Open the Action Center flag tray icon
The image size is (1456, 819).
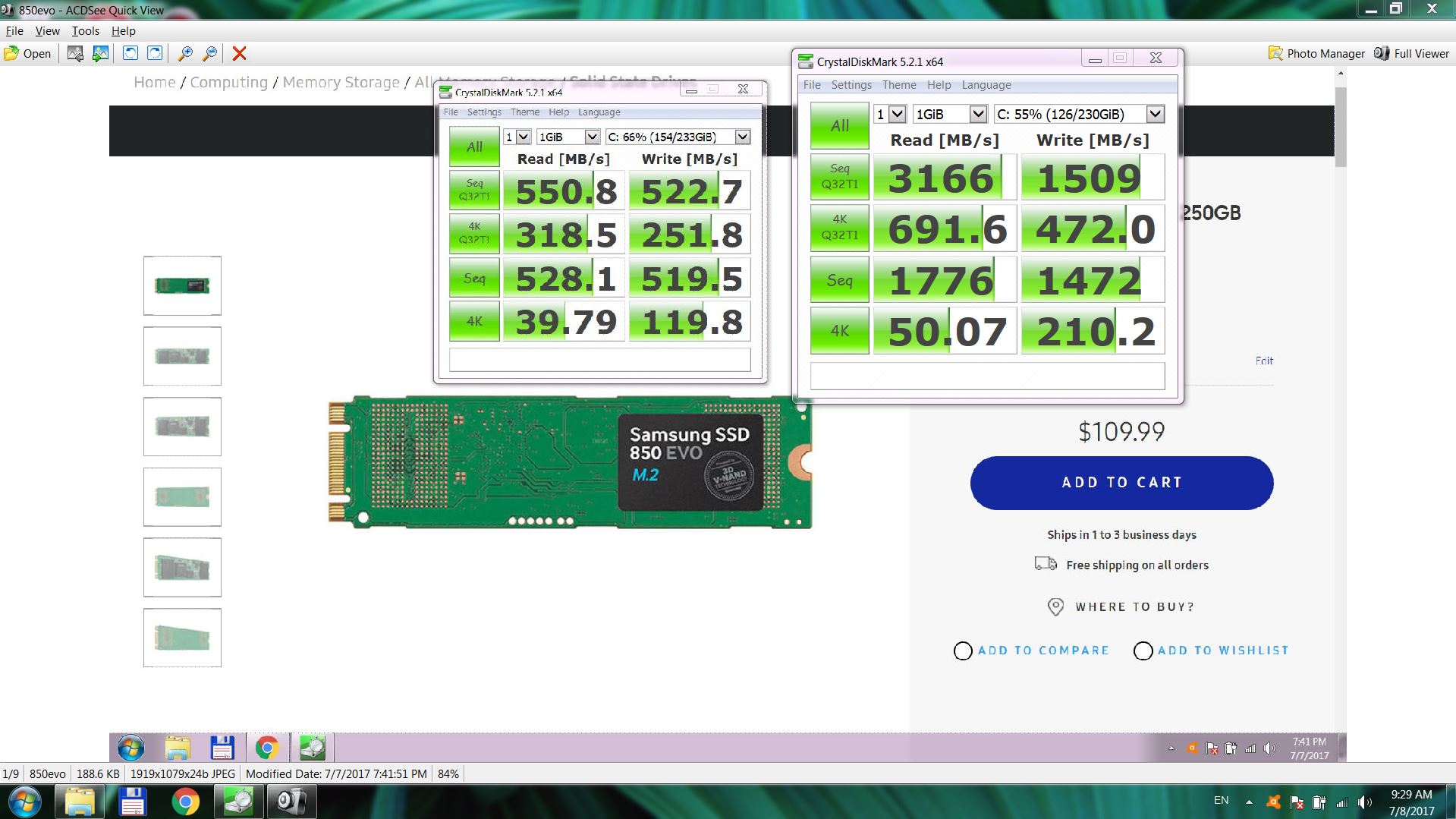click(x=1297, y=802)
